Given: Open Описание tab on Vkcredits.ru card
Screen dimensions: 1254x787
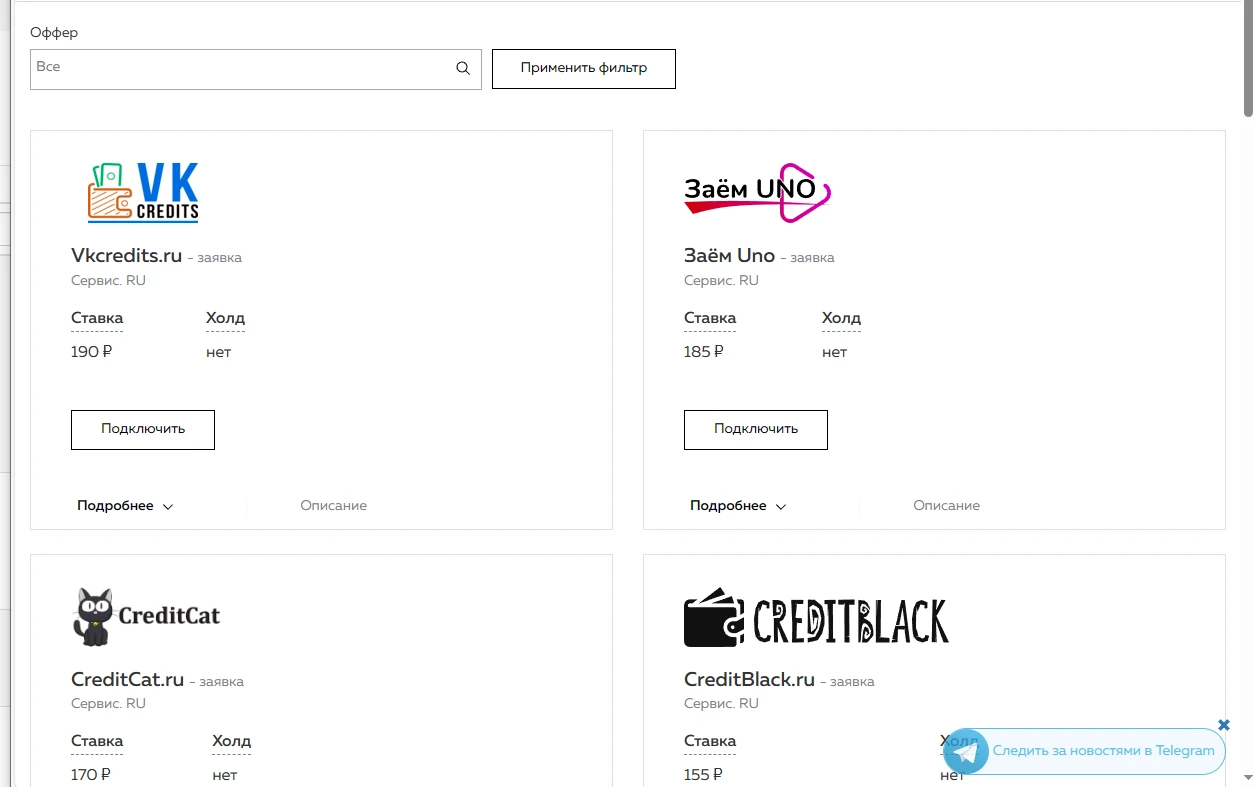Looking at the screenshot, I should [334, 506].
